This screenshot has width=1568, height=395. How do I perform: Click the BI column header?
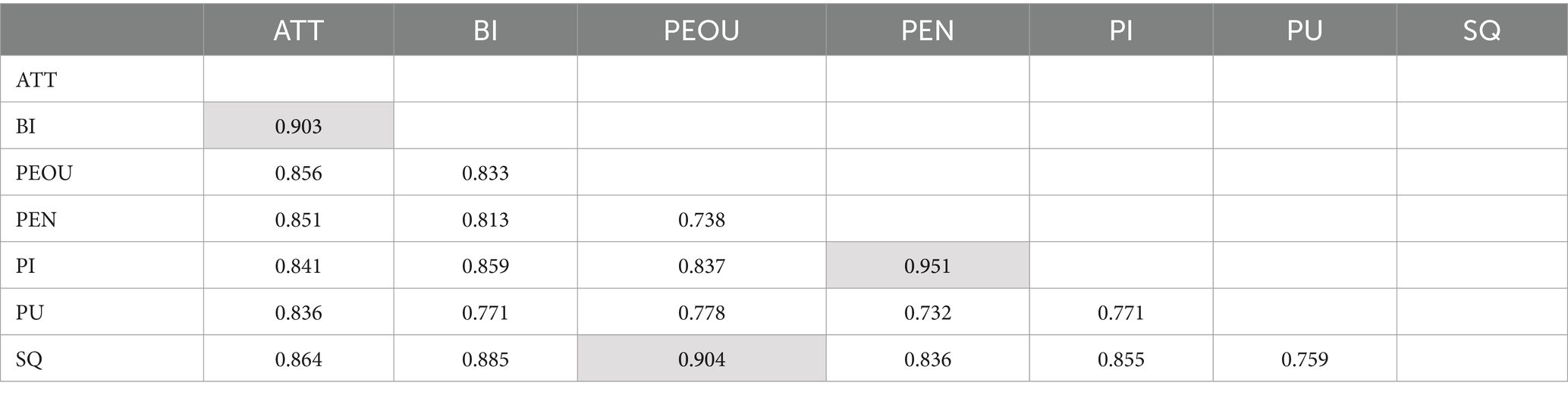pos(485,31)
